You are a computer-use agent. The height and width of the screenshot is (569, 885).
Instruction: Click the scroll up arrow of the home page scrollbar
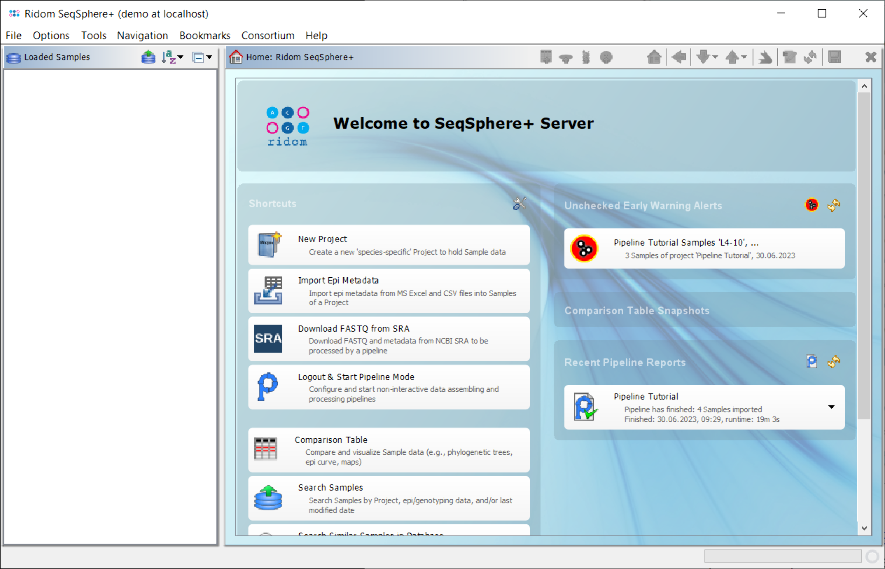coord(864,86)
